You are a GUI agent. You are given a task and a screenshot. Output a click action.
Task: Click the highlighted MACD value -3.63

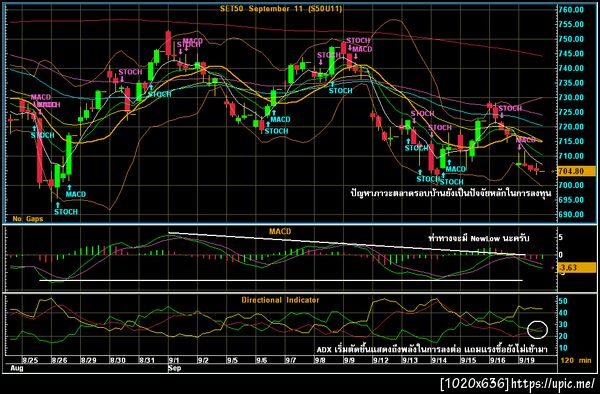(x=577, y=268)
